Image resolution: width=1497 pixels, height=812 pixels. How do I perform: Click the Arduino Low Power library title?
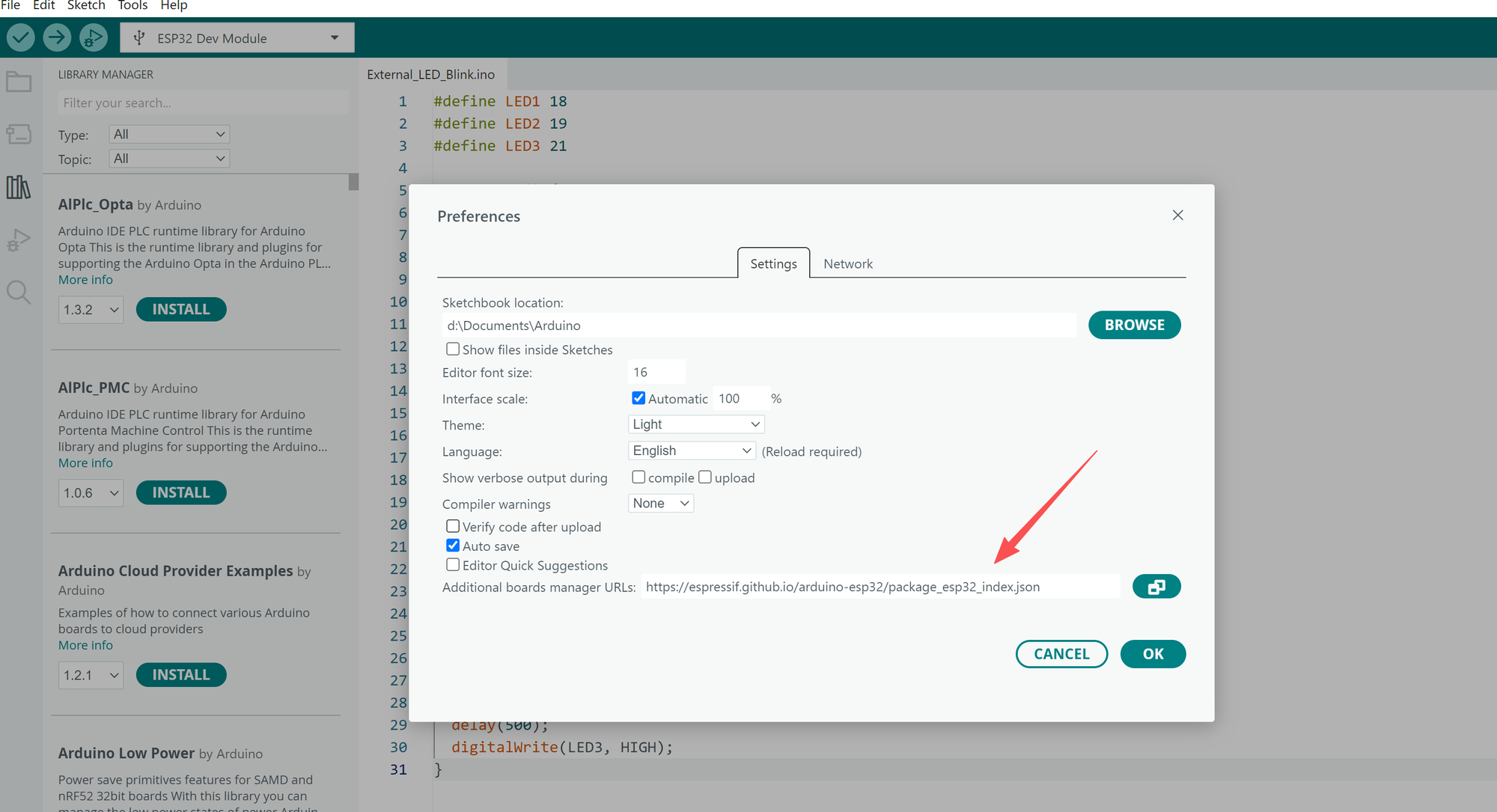[x=126, y=753]
